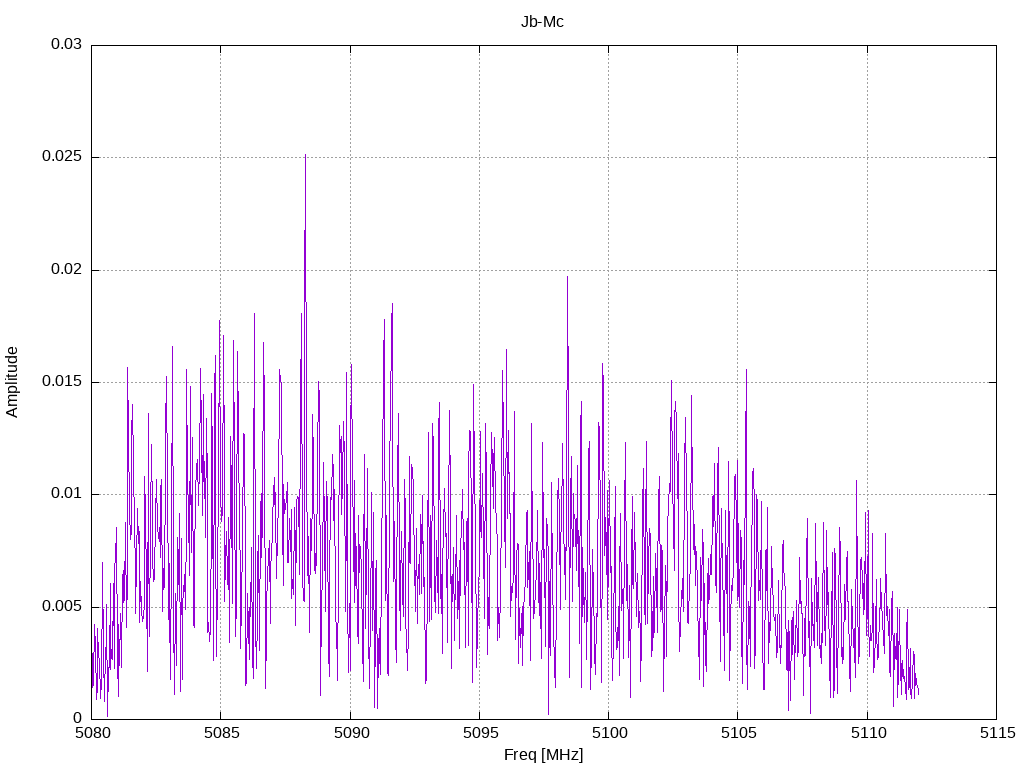Click the 0 y-axis tick label
Viewport: 1024px width, 768px height.
coord(78,718)
